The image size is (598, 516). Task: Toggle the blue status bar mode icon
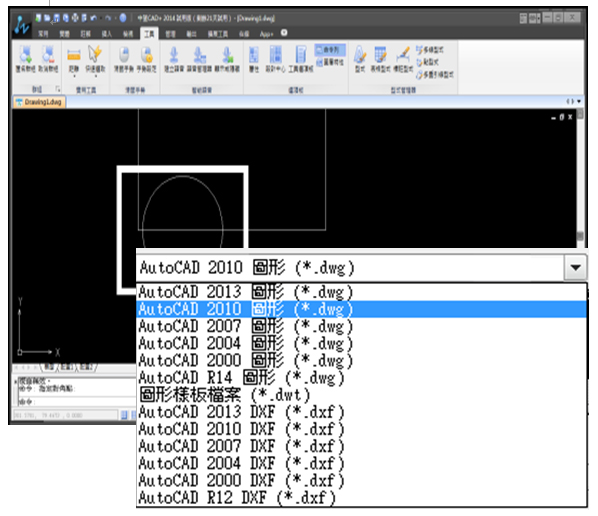(x=124, y=415)
